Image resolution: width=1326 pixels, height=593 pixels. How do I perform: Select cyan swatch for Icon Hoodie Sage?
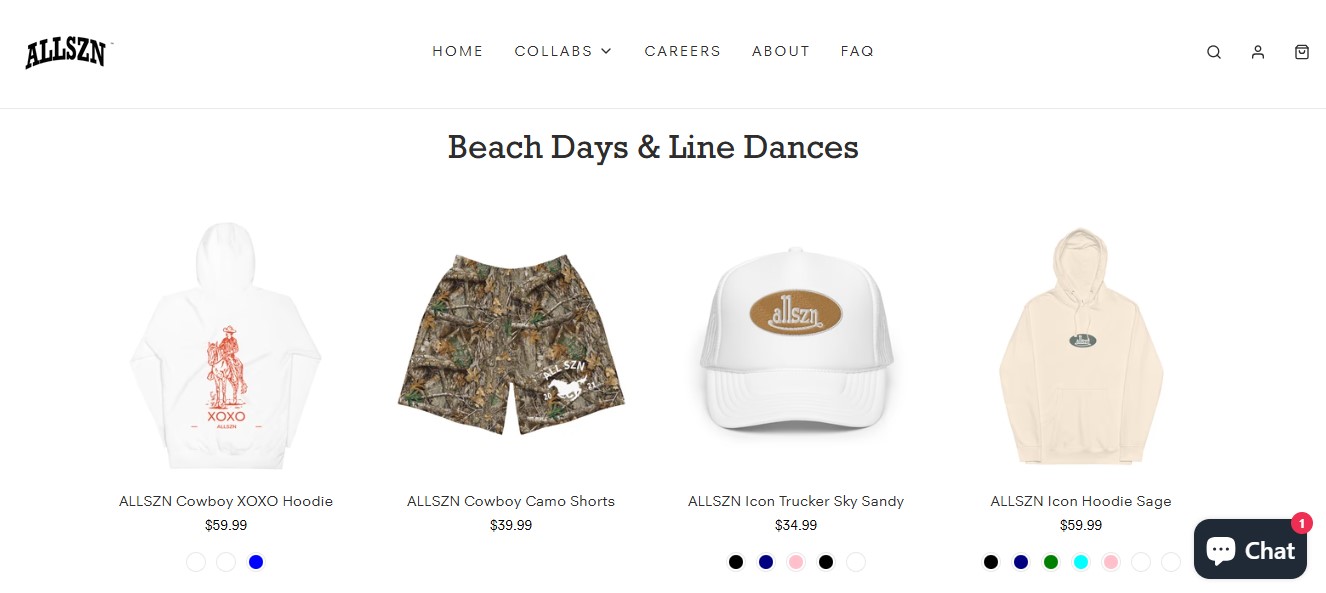click(1081, 562)
